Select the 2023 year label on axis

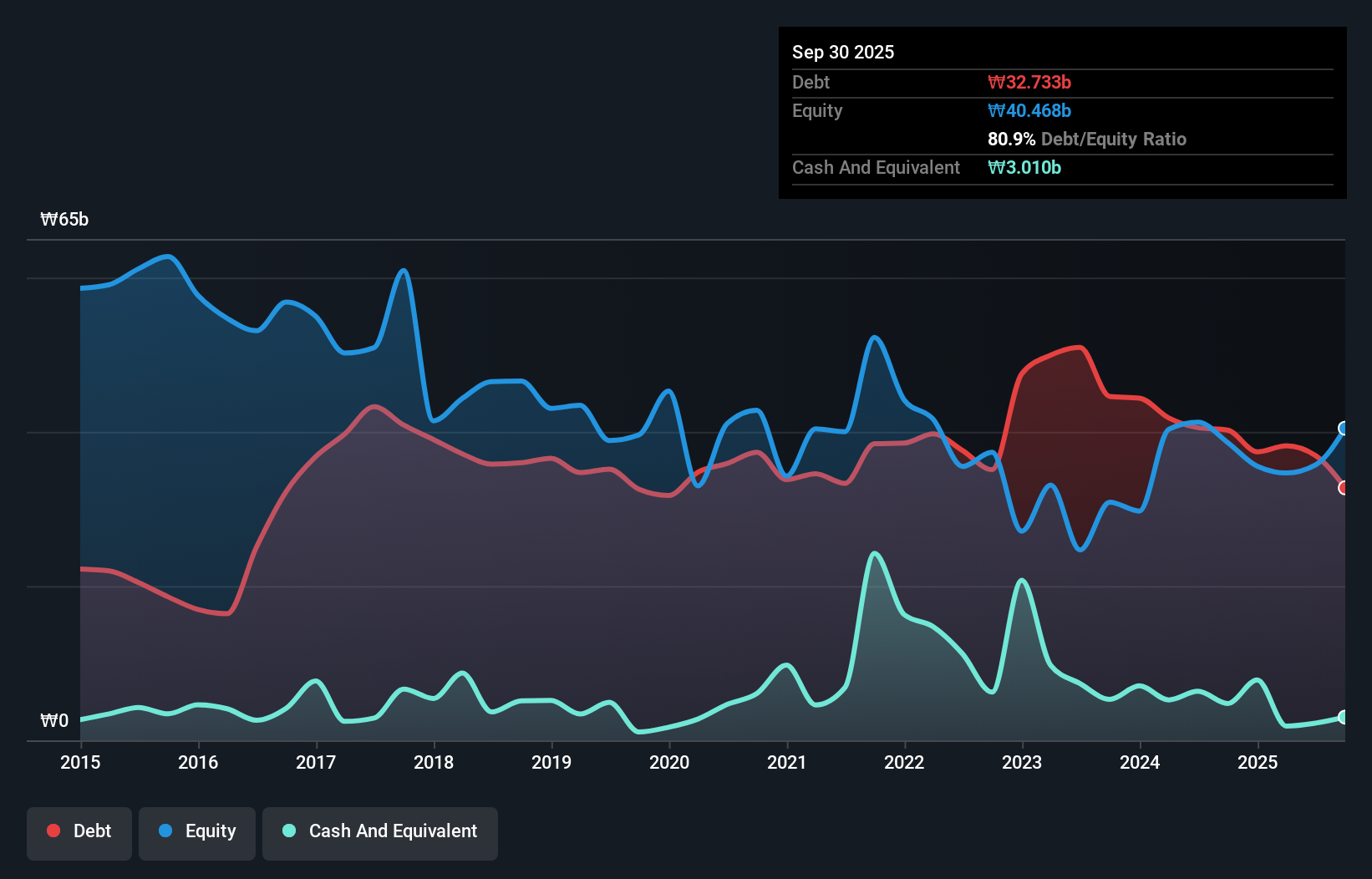tap(1023, 763)
